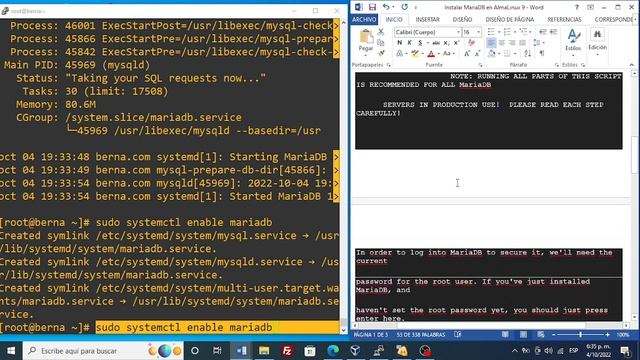The image size is (640, 360).
Task: Click the 338 PALABRAS word count
Action: tap(420, 335)
